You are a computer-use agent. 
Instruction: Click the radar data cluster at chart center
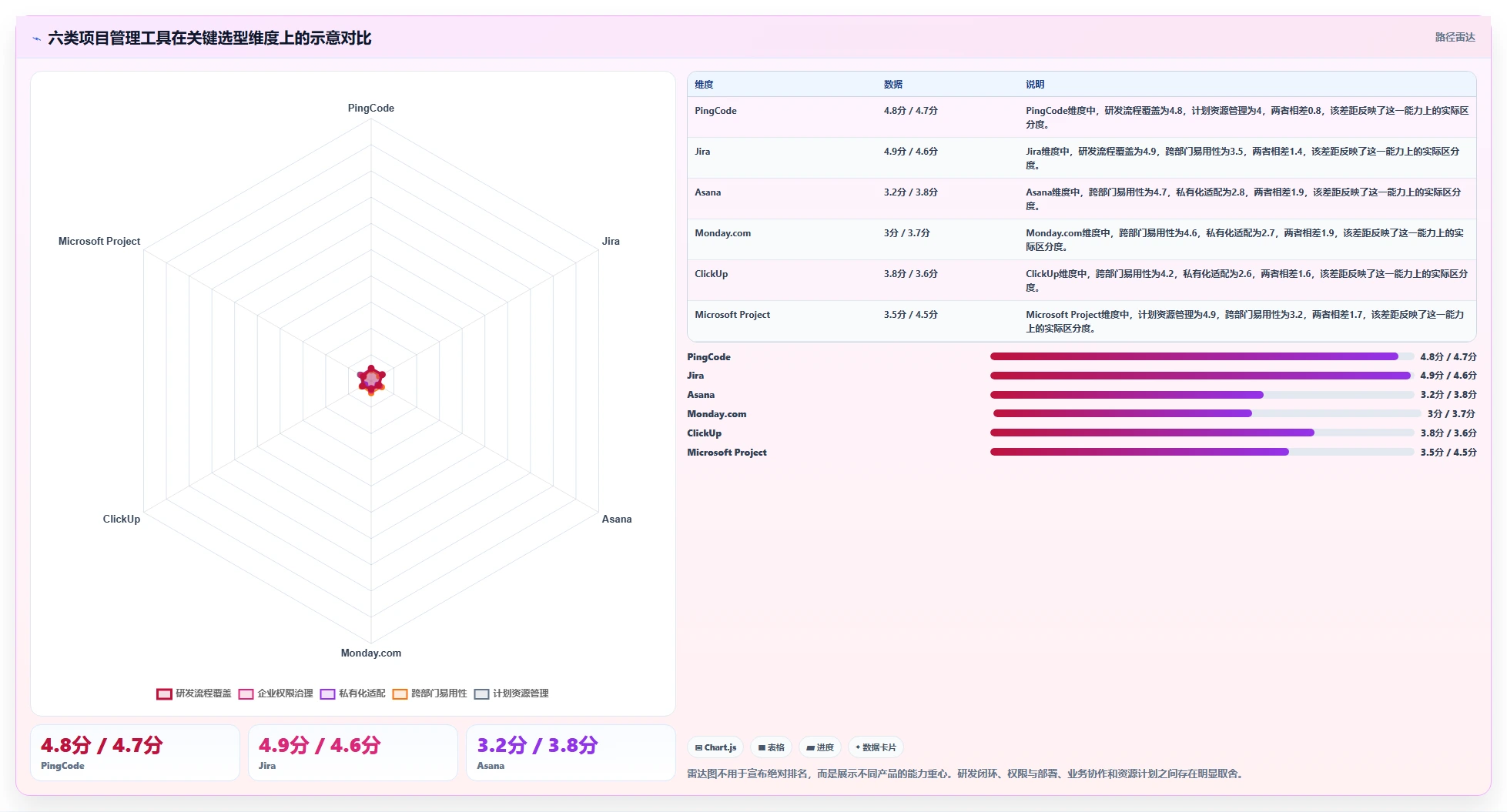[371, 380]
